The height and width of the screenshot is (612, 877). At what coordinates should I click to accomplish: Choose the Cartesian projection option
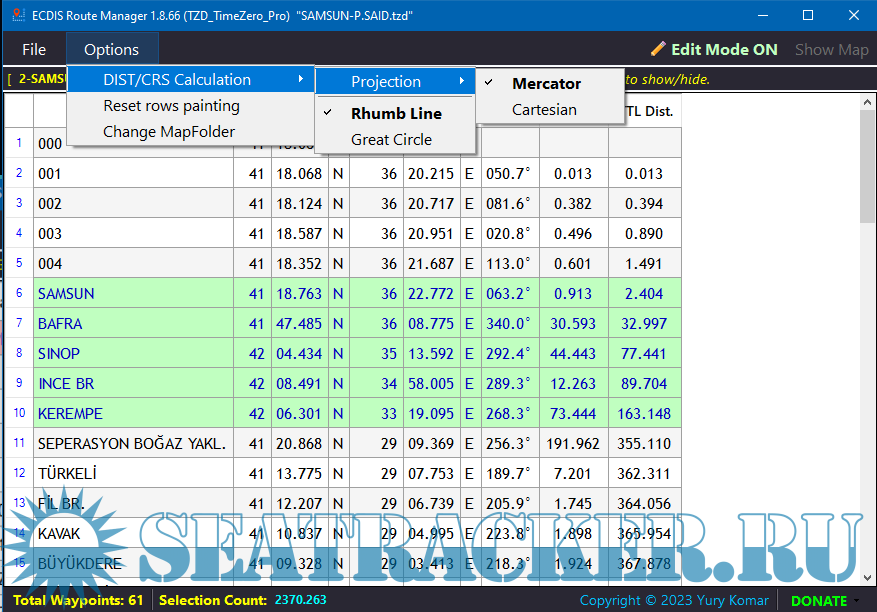544,110
